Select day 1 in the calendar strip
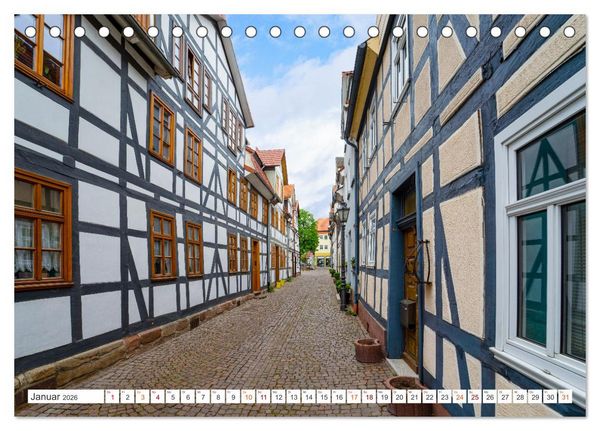Screen dimensions: 600x431 (x=112, y=397)
